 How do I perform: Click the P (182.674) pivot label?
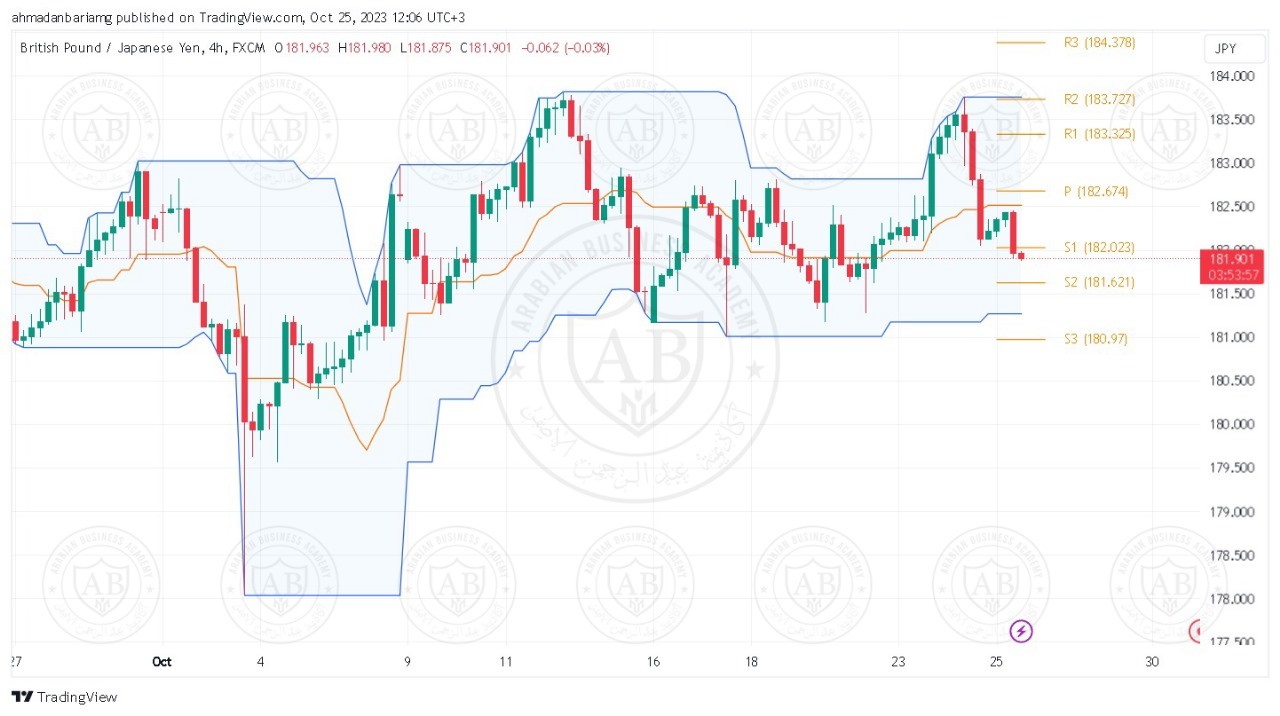[1095, 191]
